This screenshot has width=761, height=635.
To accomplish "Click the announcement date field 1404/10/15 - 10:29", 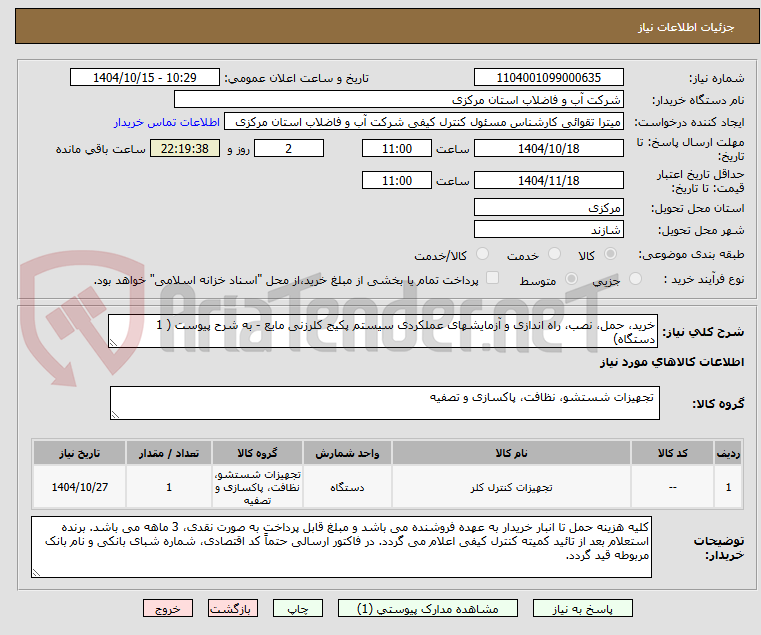I will point(145,78).
